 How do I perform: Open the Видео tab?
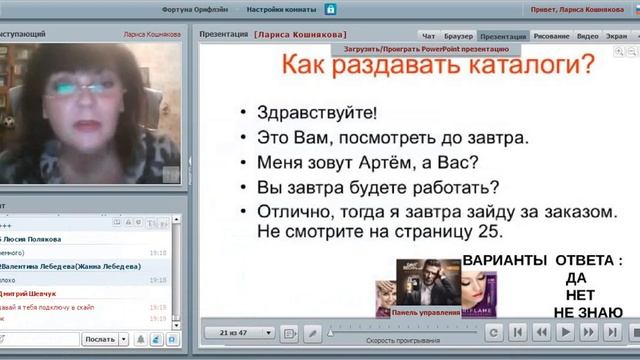point(587,36)
